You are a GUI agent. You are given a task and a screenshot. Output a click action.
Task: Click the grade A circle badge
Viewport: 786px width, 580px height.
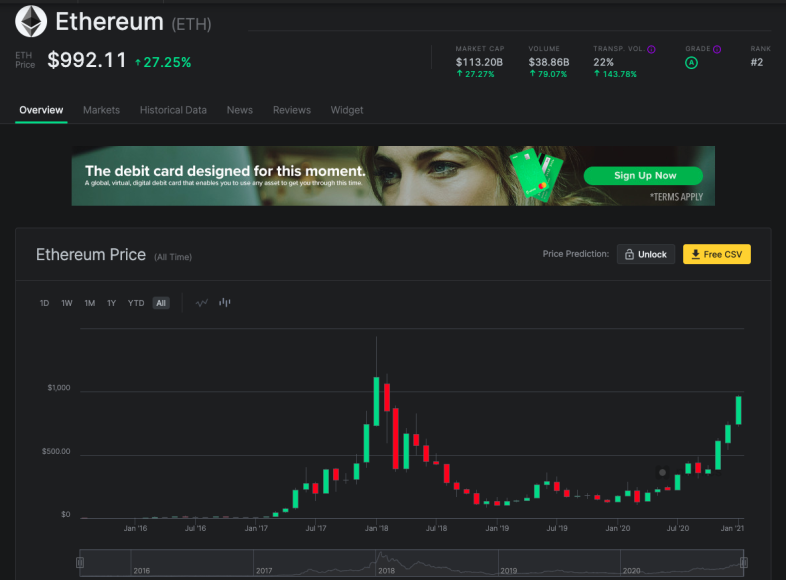click(x=691, y=63)
